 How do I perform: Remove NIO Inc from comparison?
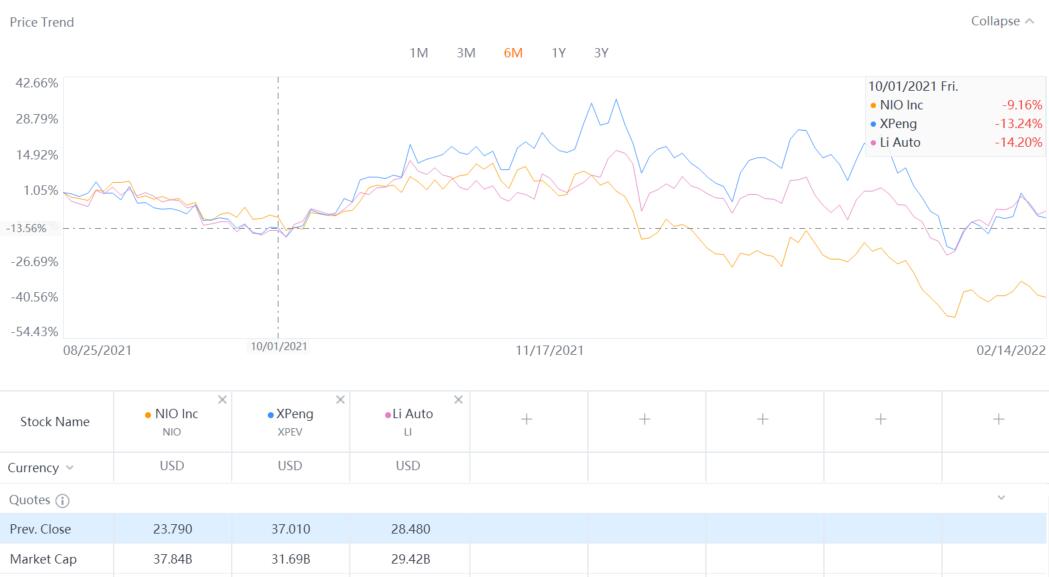(x=222, y=400)
